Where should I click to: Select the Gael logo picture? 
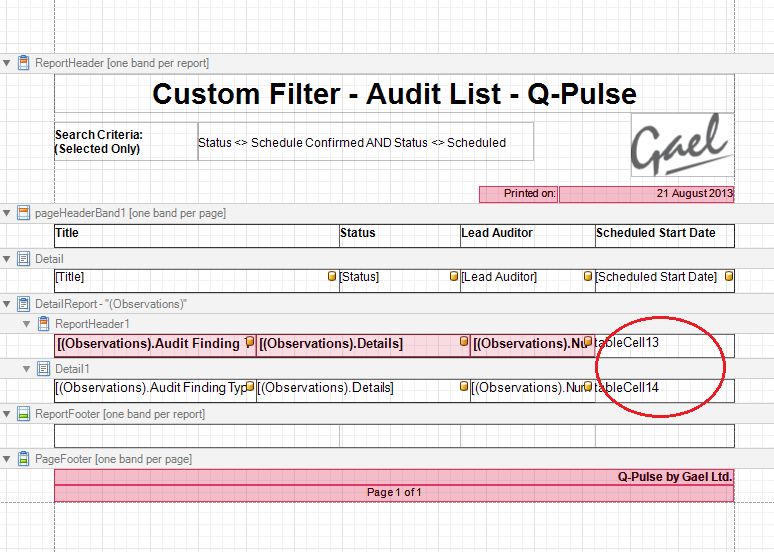683,145
